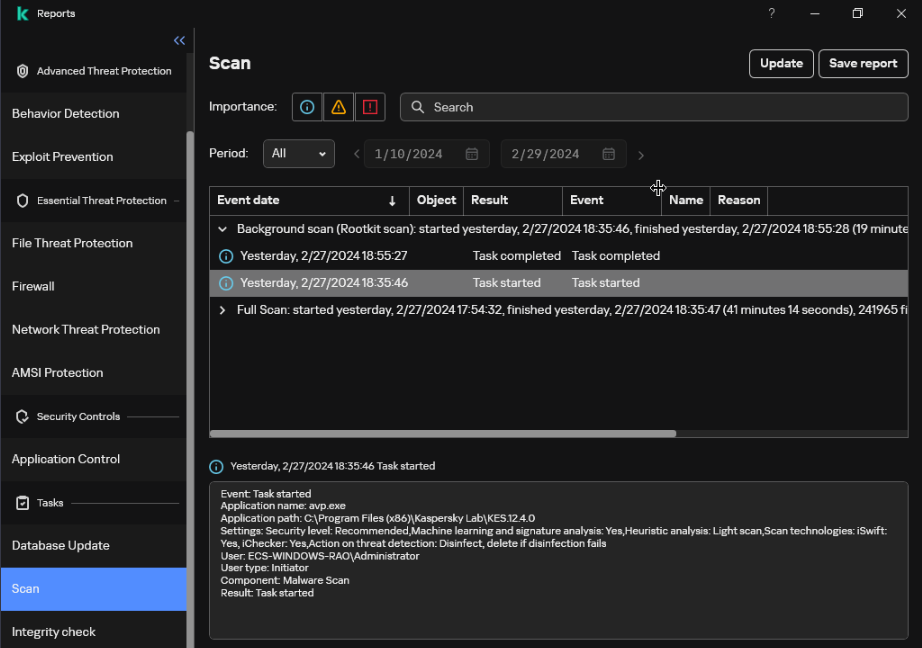Collapse the sidebar with double-chevron icon
Screen dimensions: 922x648
tap(179, 41)
